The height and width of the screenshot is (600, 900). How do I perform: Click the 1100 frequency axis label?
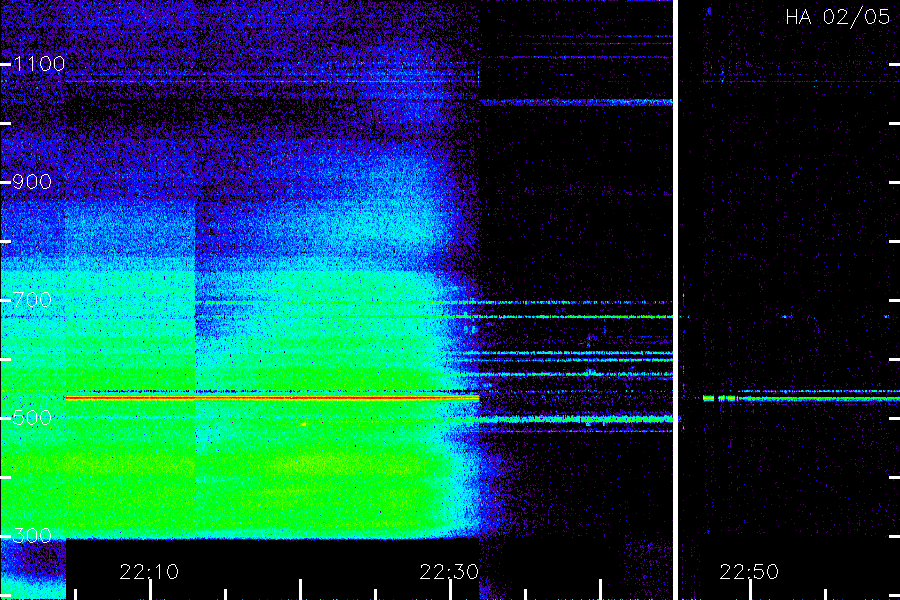pyautogui.click(x=39, y=64)
